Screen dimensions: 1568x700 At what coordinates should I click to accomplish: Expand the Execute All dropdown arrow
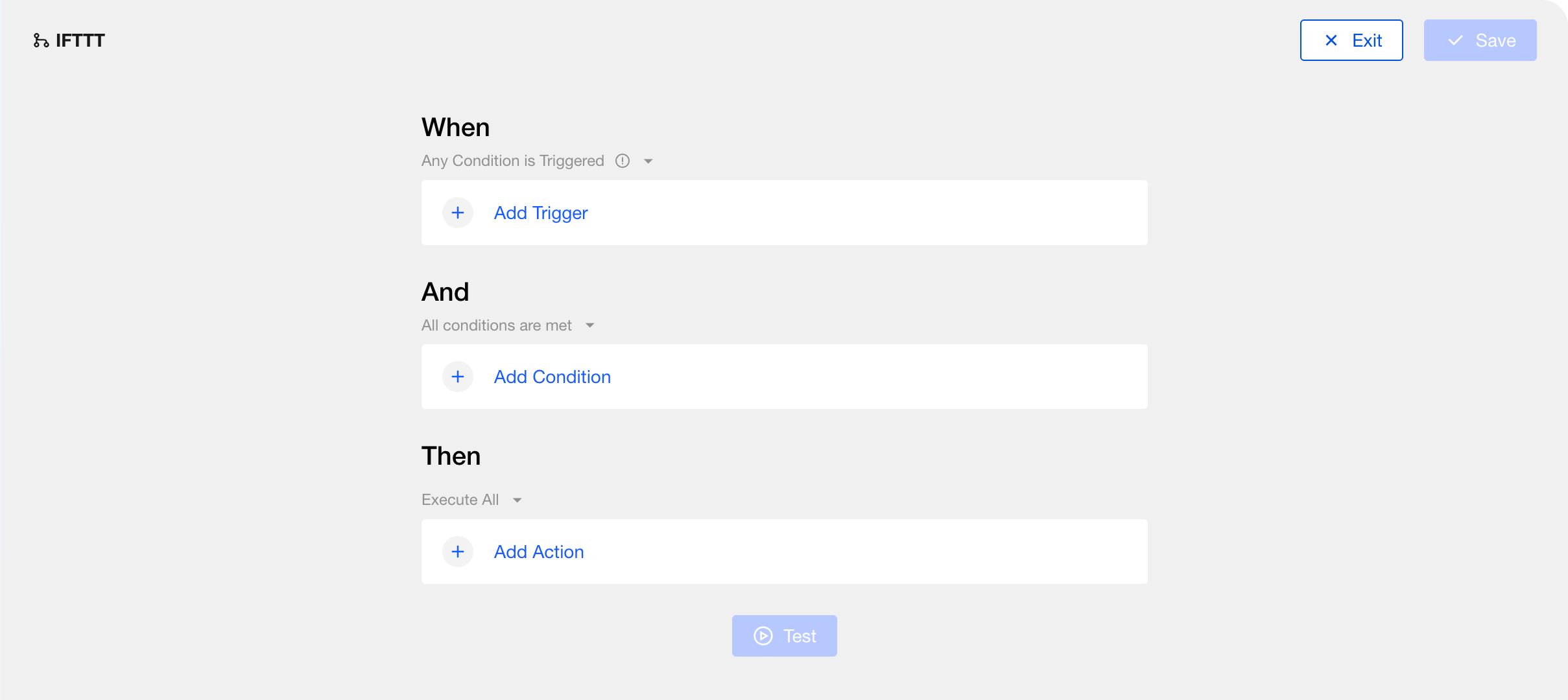click(x=517, y=500)
